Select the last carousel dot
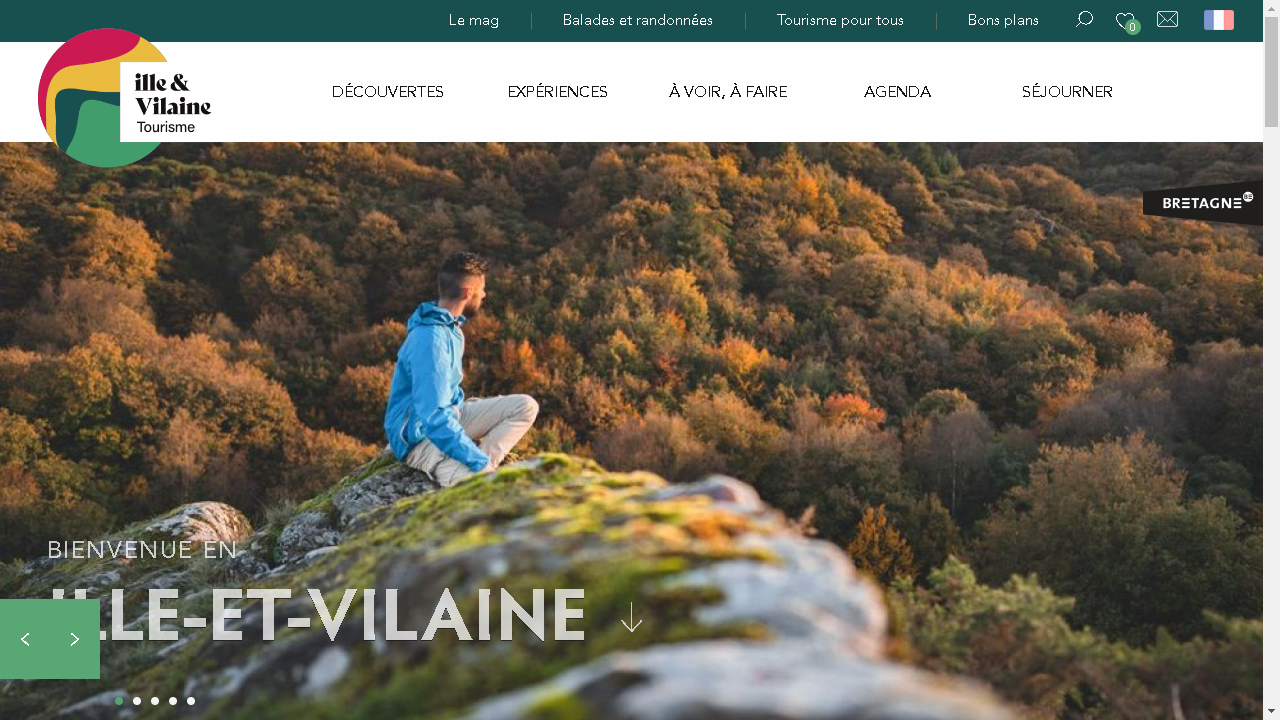This screenshot has height=720, width=1280. 191,701
